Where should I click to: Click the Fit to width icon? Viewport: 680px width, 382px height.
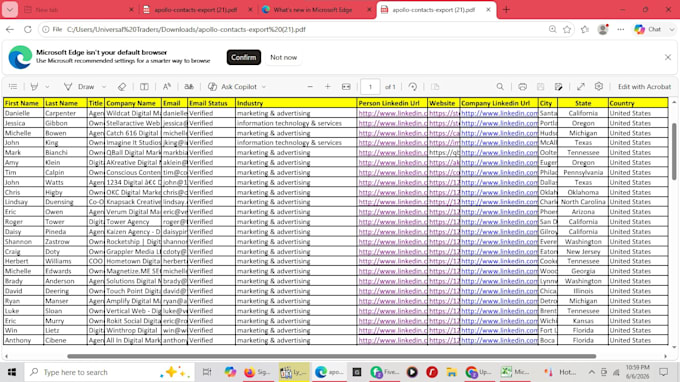pos(346,87)
